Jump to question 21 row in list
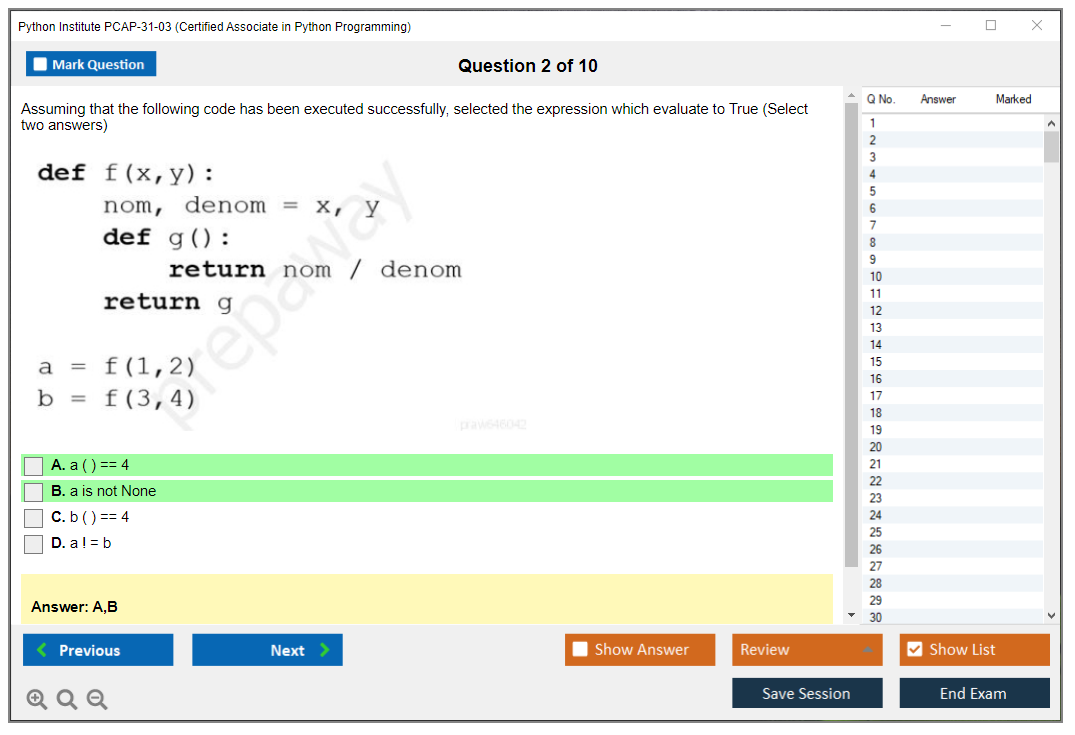The height and width of the screenshot is (735, 1075). pos(877,464)
